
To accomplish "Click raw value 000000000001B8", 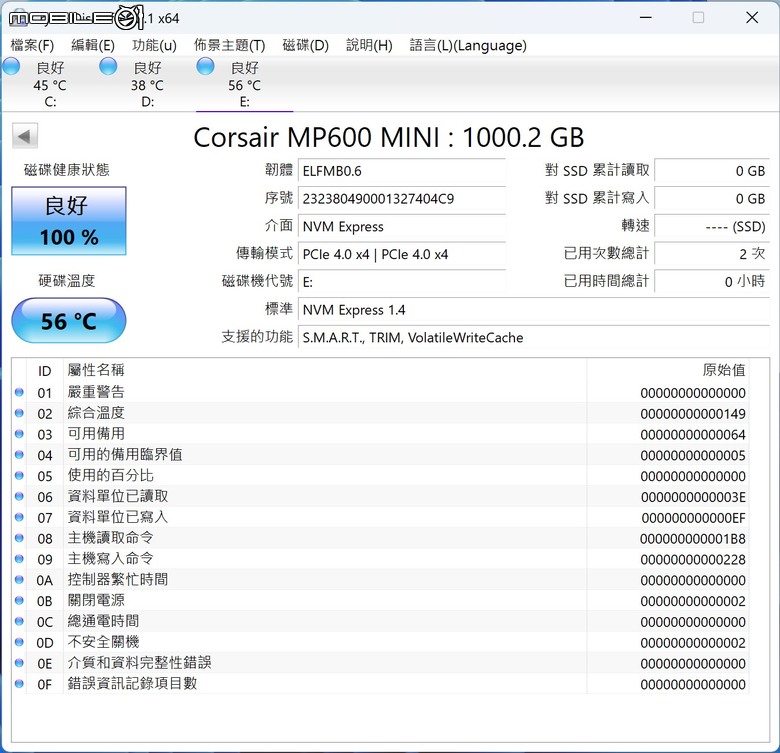I will [693, 539].
